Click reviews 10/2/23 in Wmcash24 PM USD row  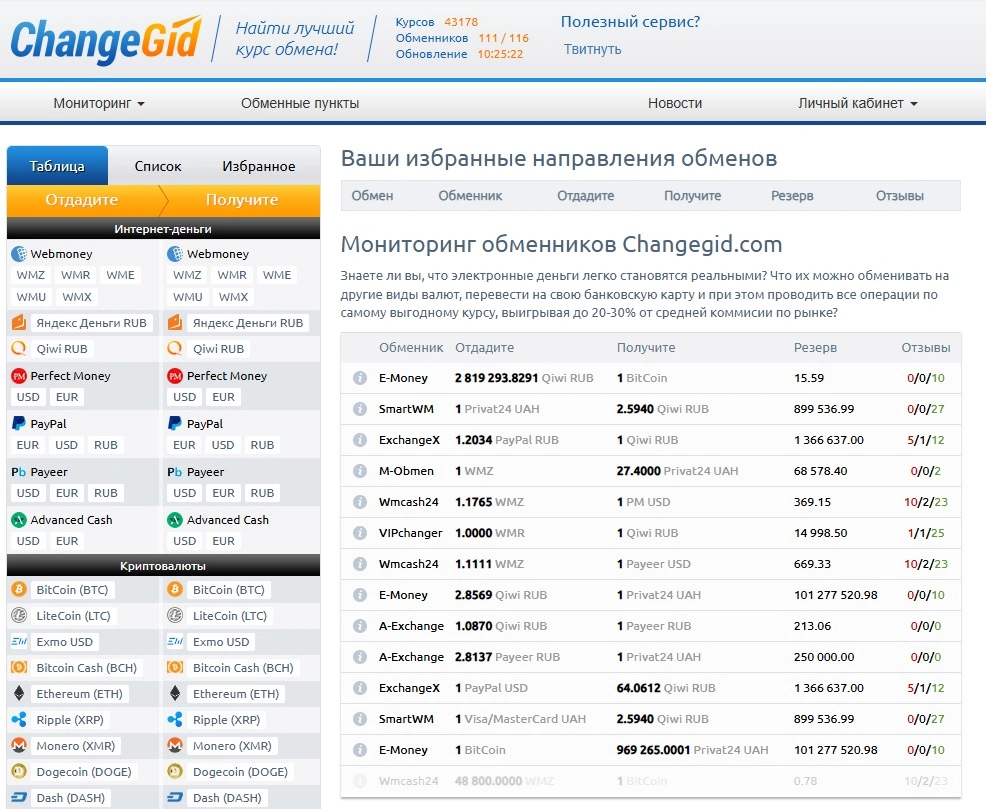tap(926, 502)
